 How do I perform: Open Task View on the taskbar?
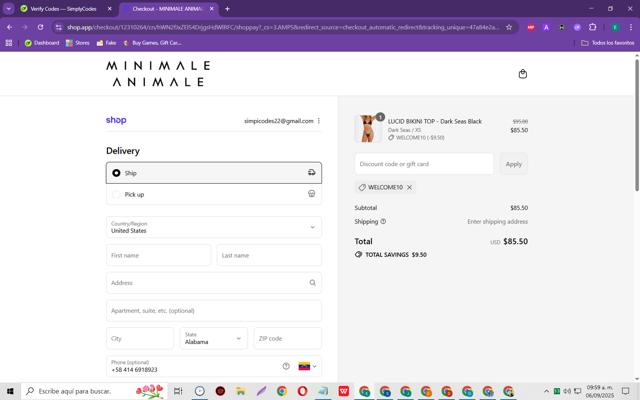(178, 391)
